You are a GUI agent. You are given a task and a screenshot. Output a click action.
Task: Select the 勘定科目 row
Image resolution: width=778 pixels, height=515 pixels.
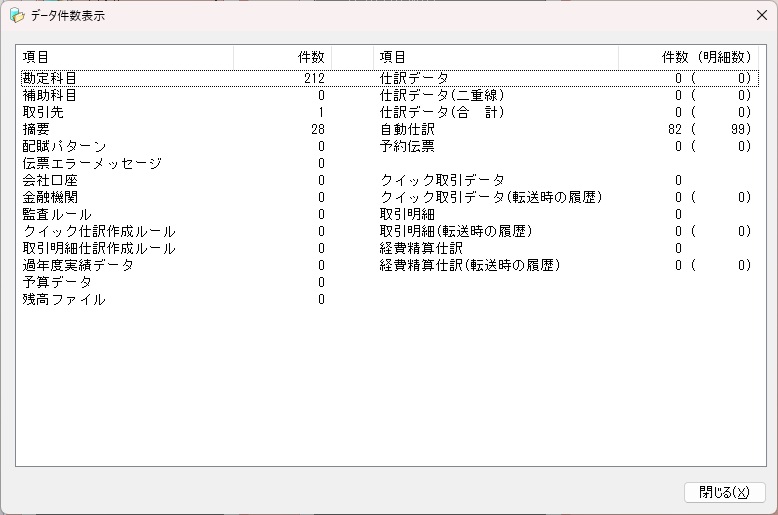pyautogui.click(x=50, y=78)
